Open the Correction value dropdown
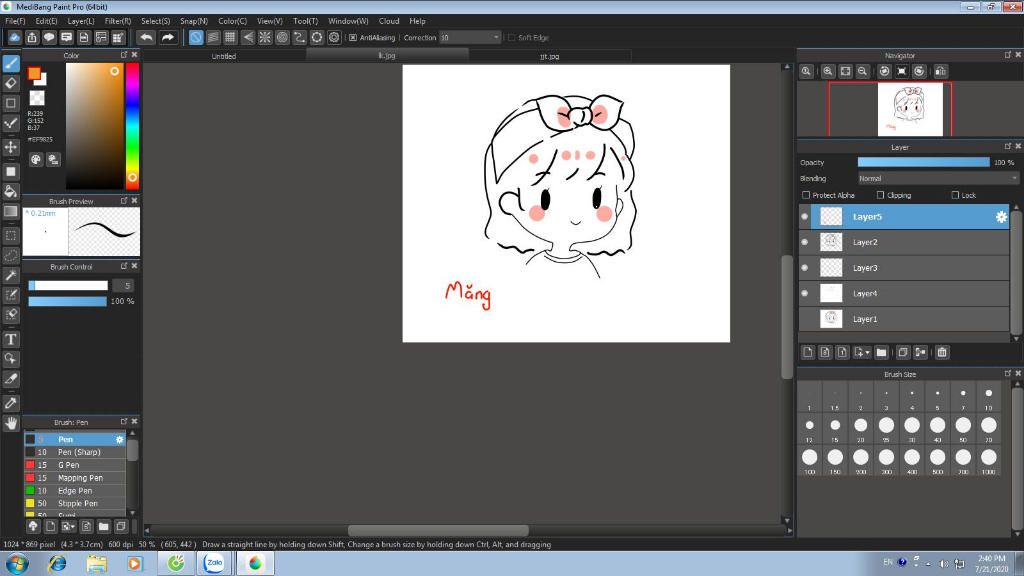1024x576 pixels. [x=470, y=38]
